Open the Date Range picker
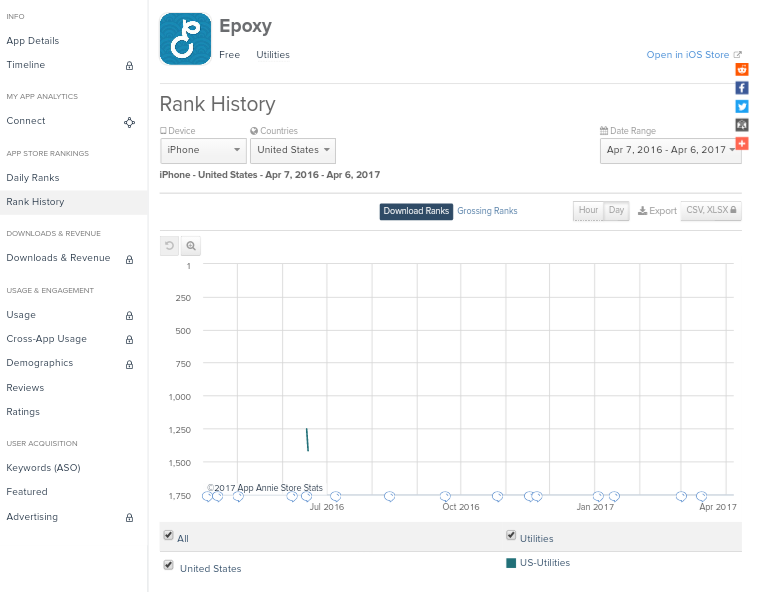Screen dimensions: 758x592 [x=670, y=150]
